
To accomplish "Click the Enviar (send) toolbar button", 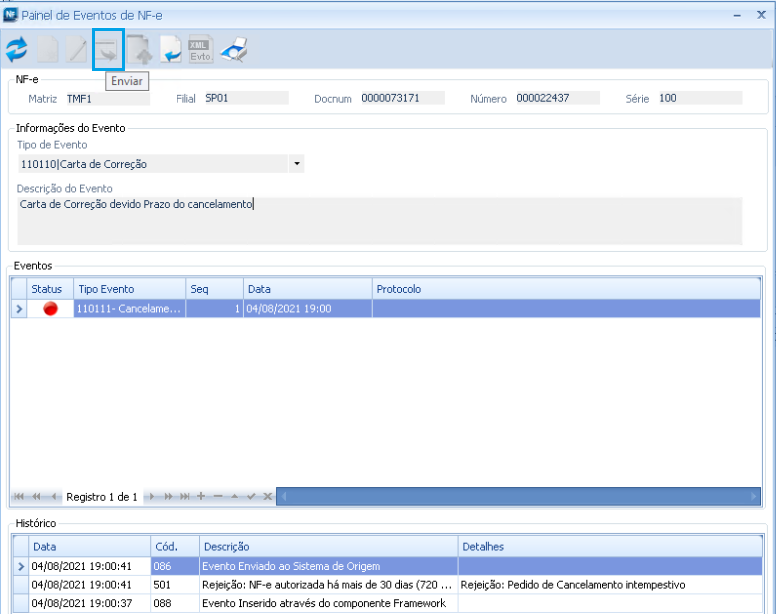I will (x=107, y=49).
